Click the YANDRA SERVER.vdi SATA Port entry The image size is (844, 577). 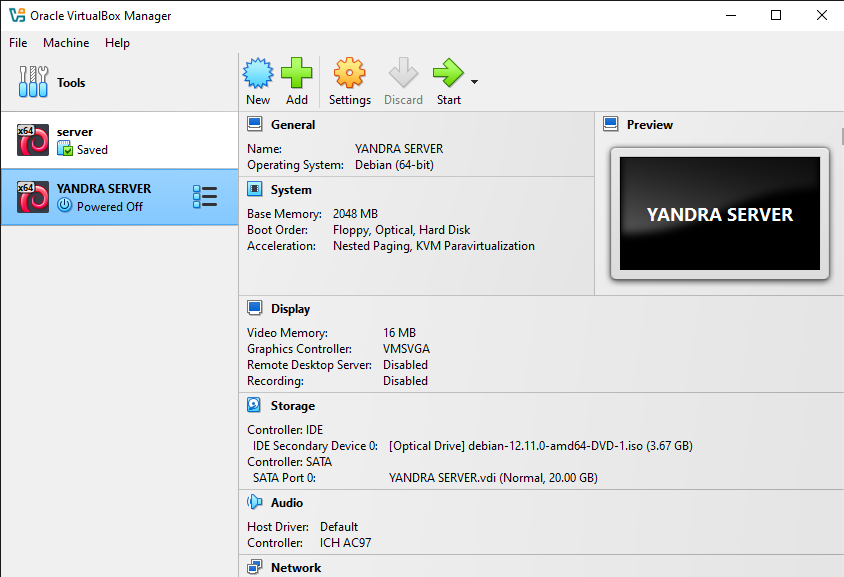[x=493, y=478]
